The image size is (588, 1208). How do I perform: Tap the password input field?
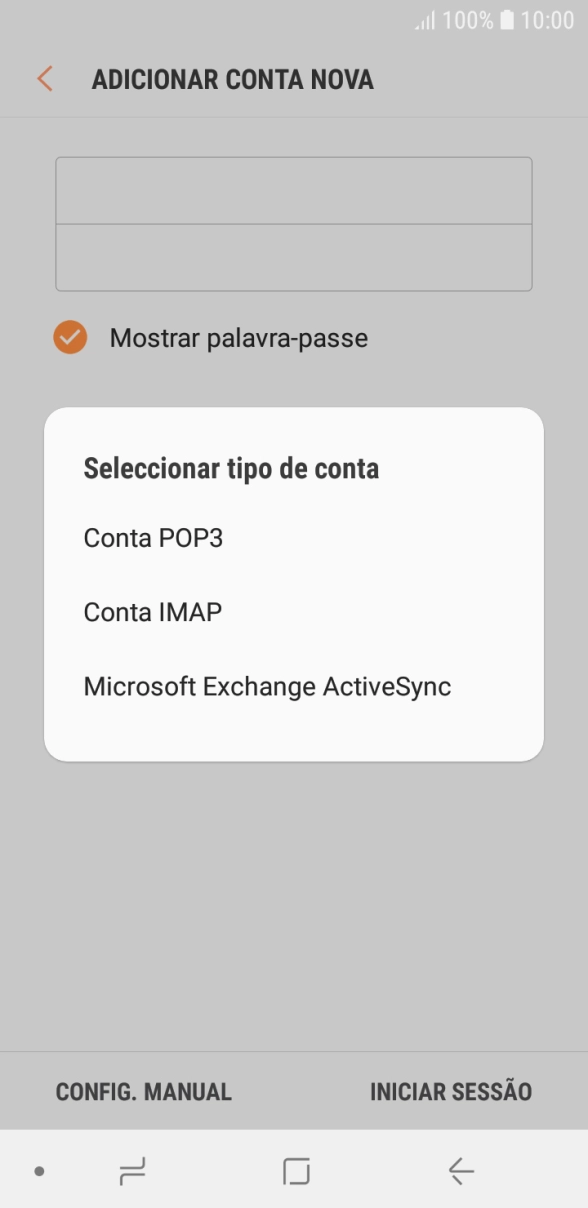pos(293,258)
